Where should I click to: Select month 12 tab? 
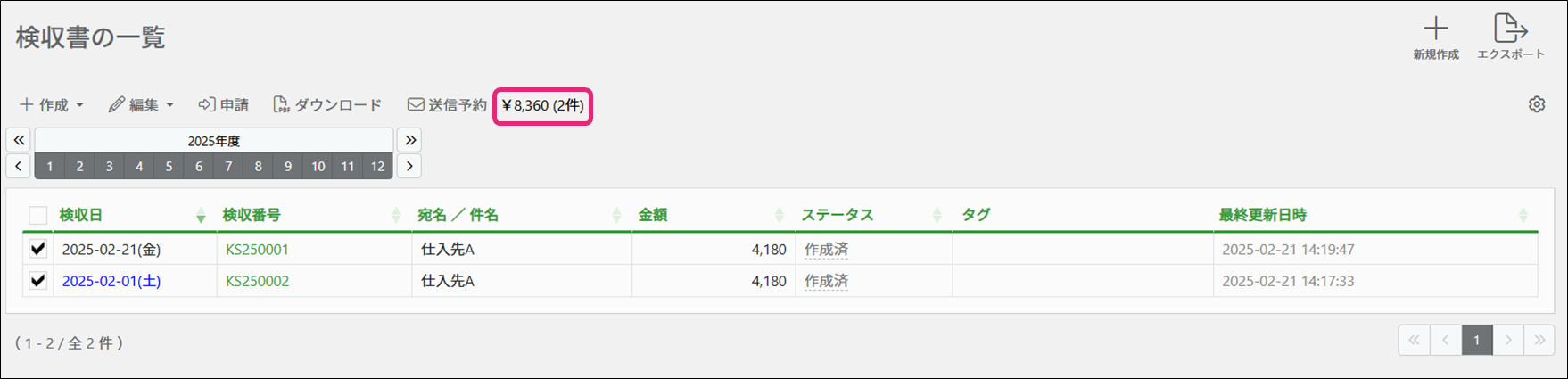click(377, 166)
